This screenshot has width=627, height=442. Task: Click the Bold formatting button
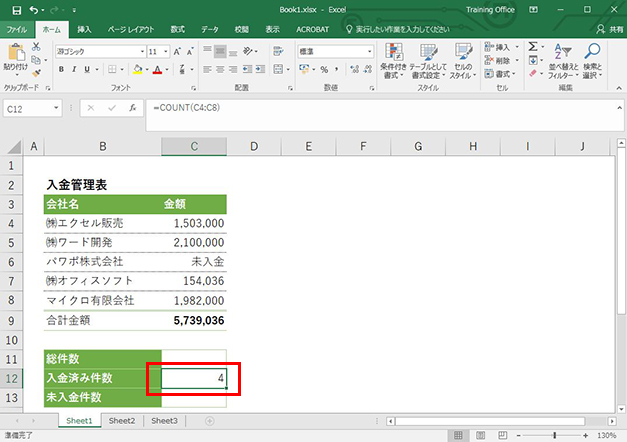click(x=61, y=69)
